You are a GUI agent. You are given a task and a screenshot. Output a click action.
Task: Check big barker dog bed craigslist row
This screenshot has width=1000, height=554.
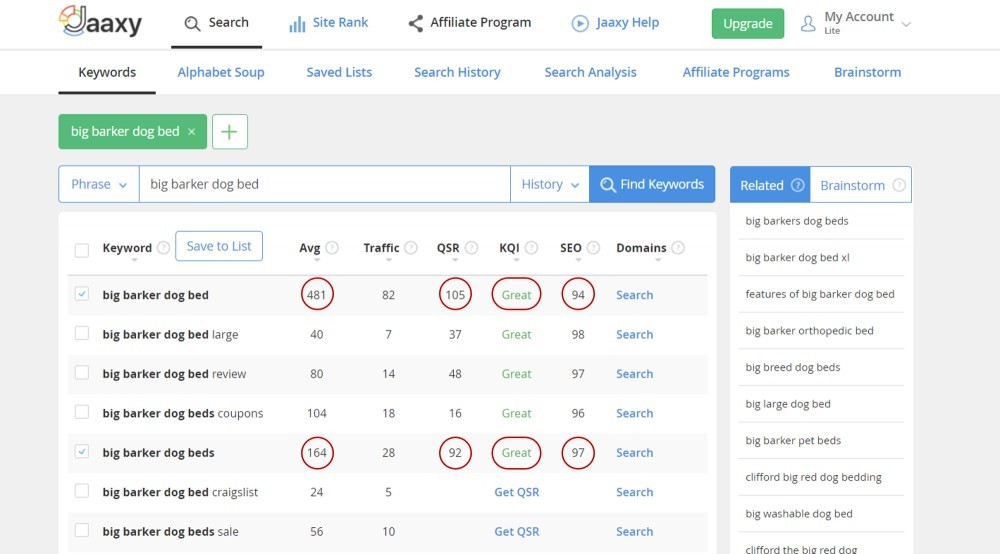click(x=82, y=491)
